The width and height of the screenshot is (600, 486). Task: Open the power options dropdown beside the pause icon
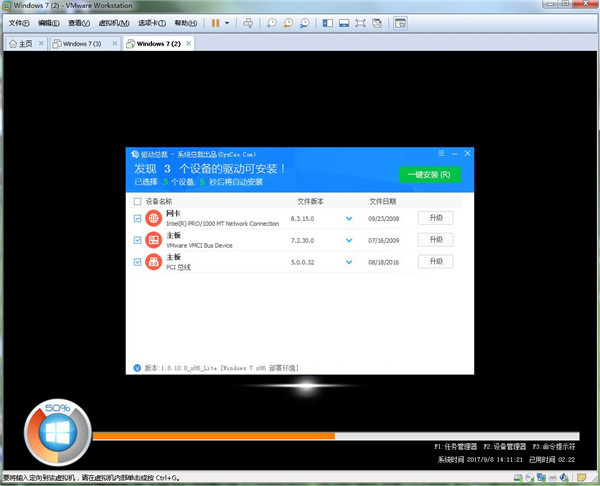click(x=227, y=23)
